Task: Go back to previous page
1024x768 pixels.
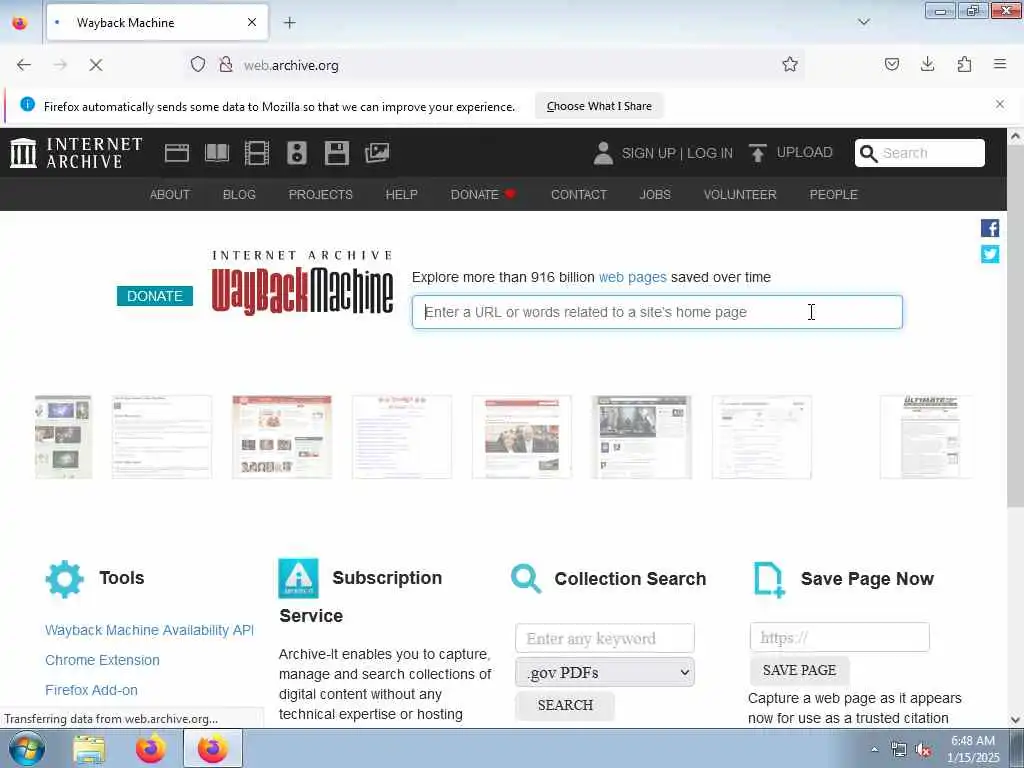Action: 24,65
